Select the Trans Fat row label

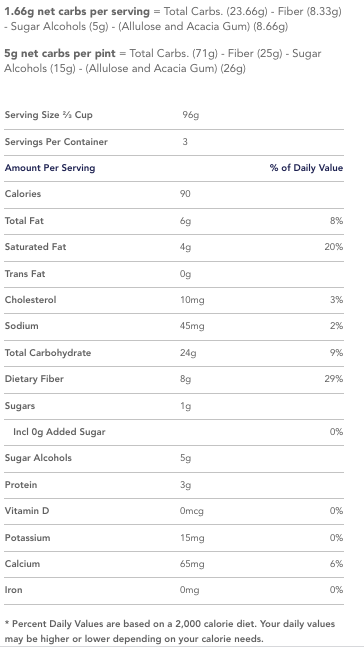click(25, 274)
